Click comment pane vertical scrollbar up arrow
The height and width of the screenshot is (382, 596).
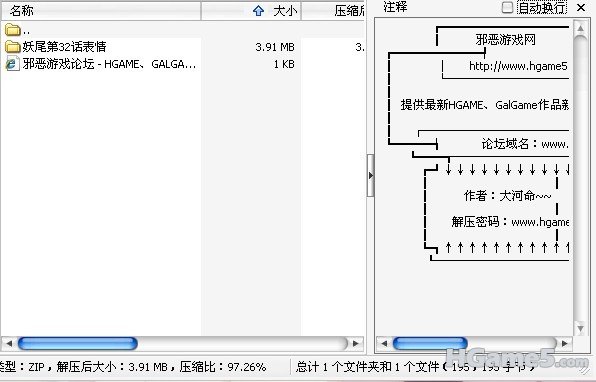point(580,28)
